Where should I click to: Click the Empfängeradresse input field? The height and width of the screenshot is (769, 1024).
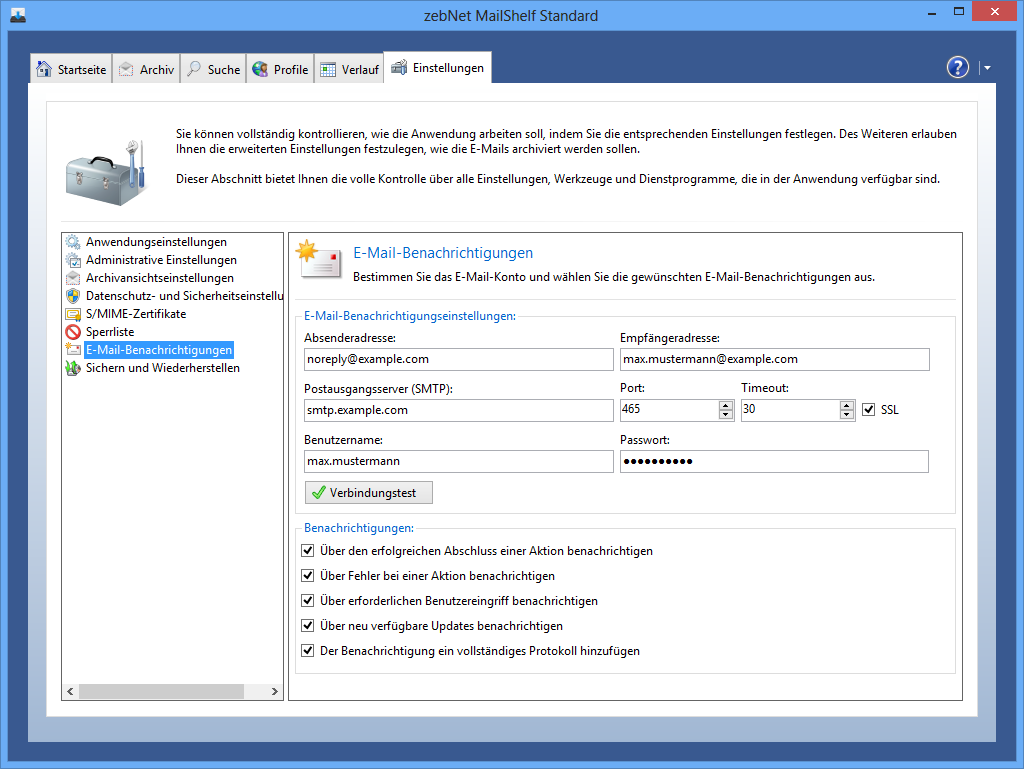pos(775,360)
